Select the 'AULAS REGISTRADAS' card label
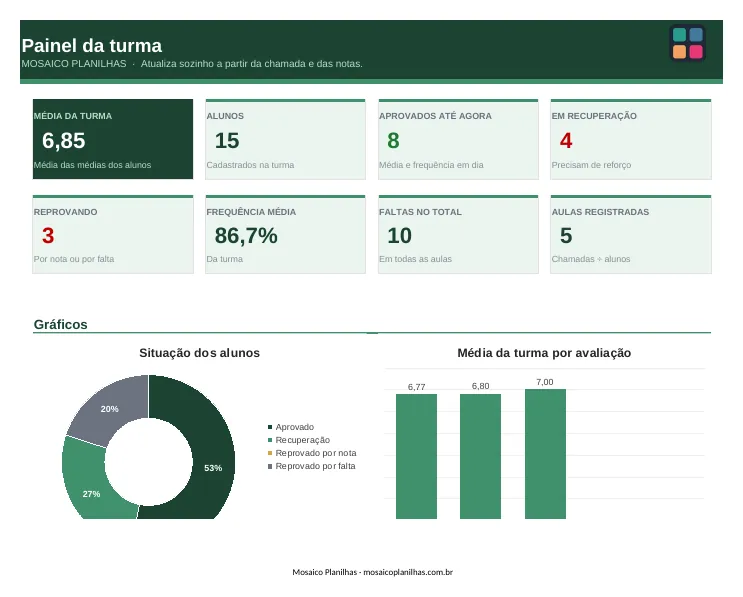Viewport: 743px width, 597px height. (600, 212)
